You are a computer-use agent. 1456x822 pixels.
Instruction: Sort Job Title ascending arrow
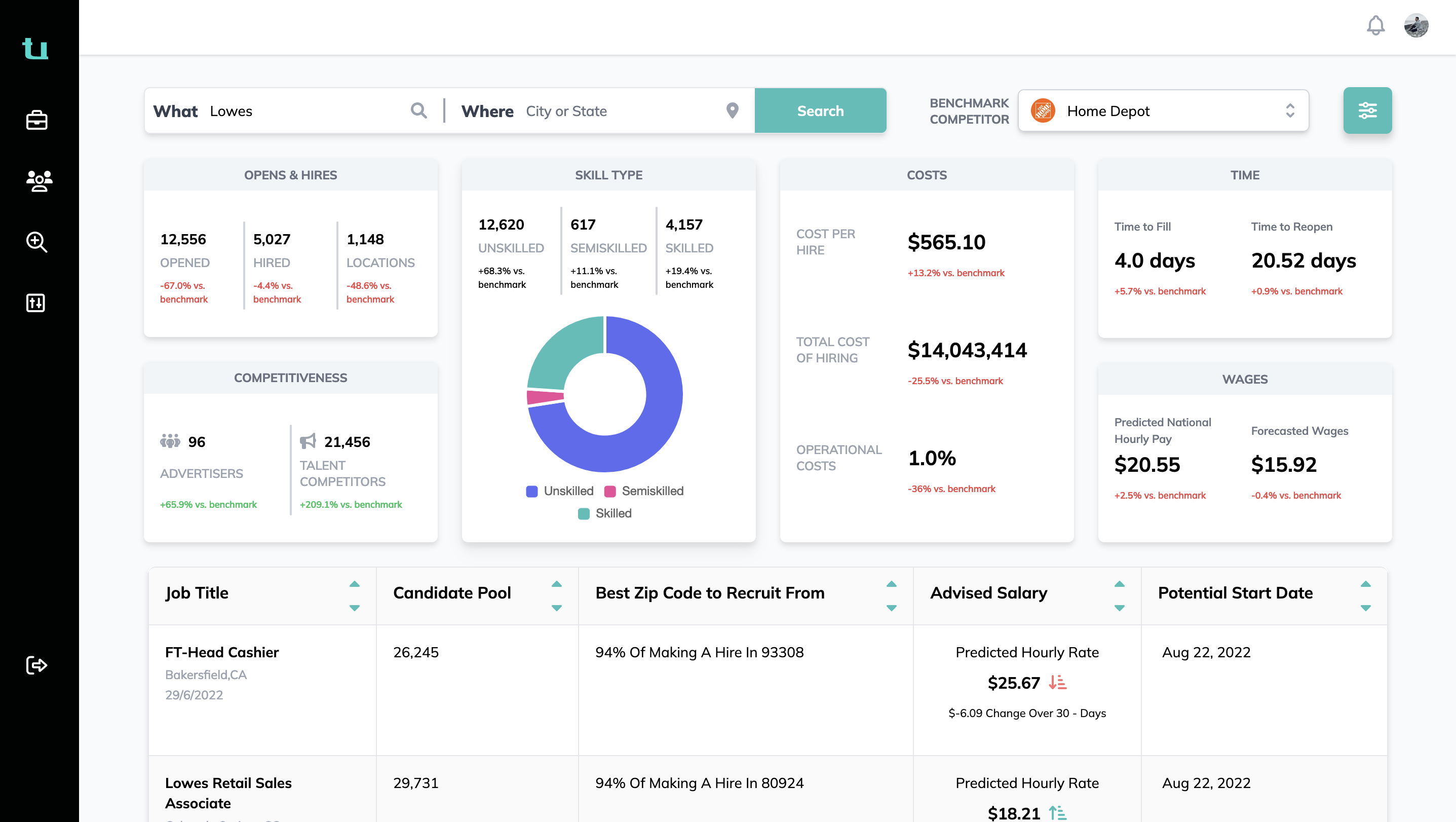(355, 584)
